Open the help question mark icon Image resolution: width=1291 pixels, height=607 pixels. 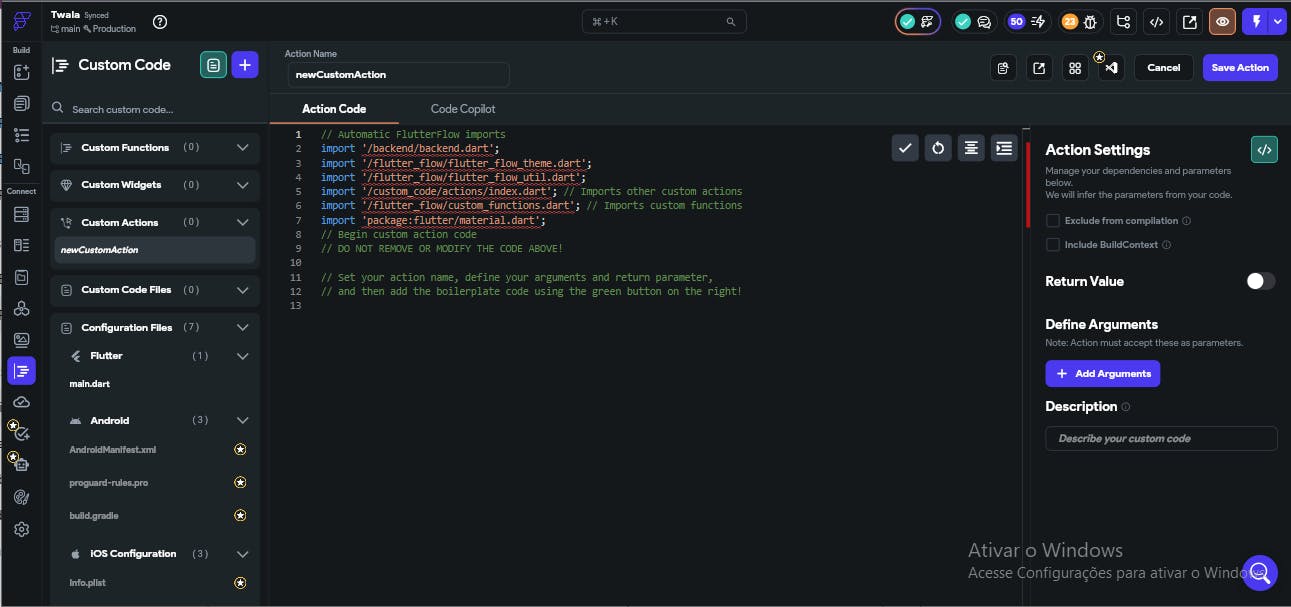(160, 22)
